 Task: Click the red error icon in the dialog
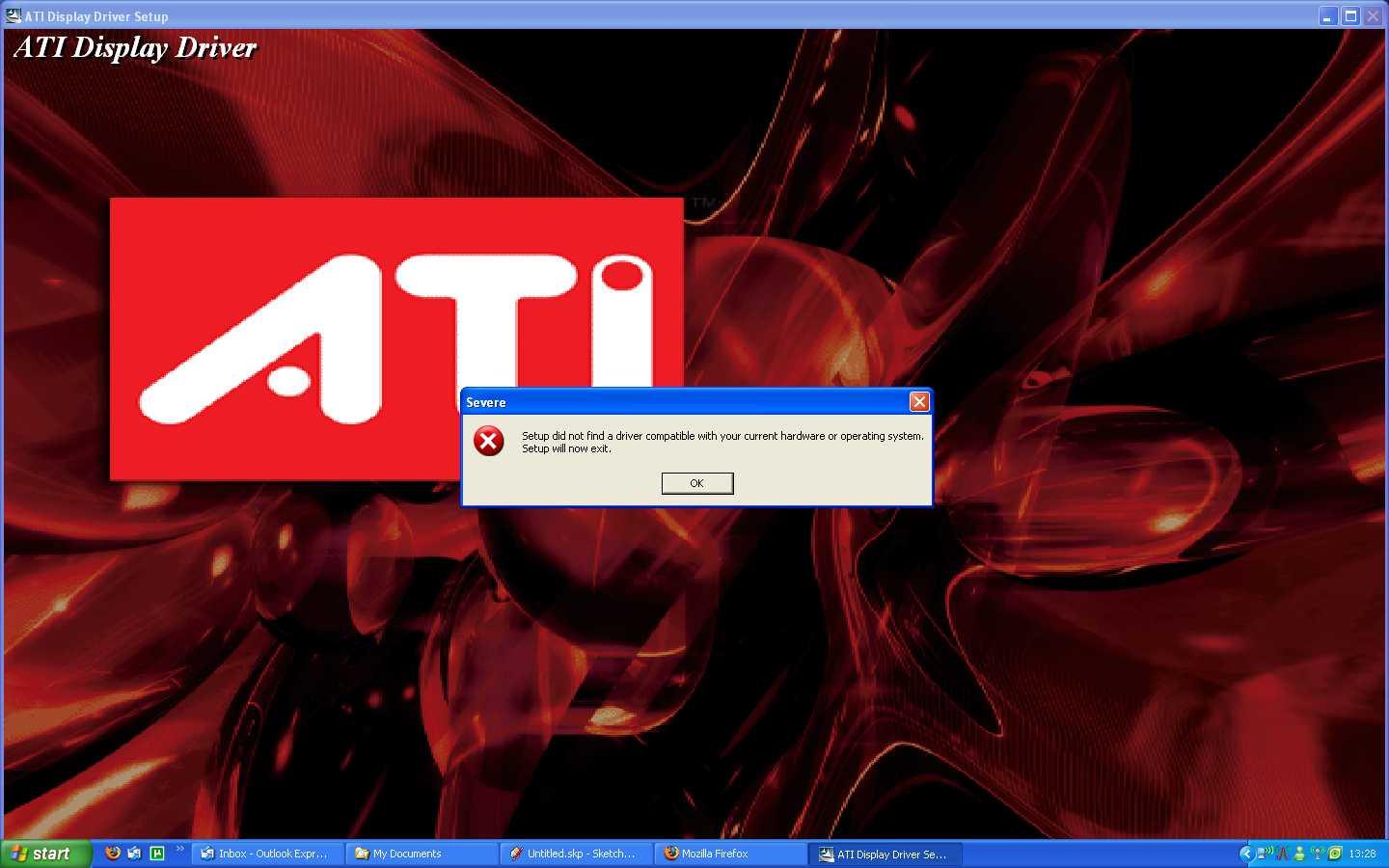coord(489,442)
